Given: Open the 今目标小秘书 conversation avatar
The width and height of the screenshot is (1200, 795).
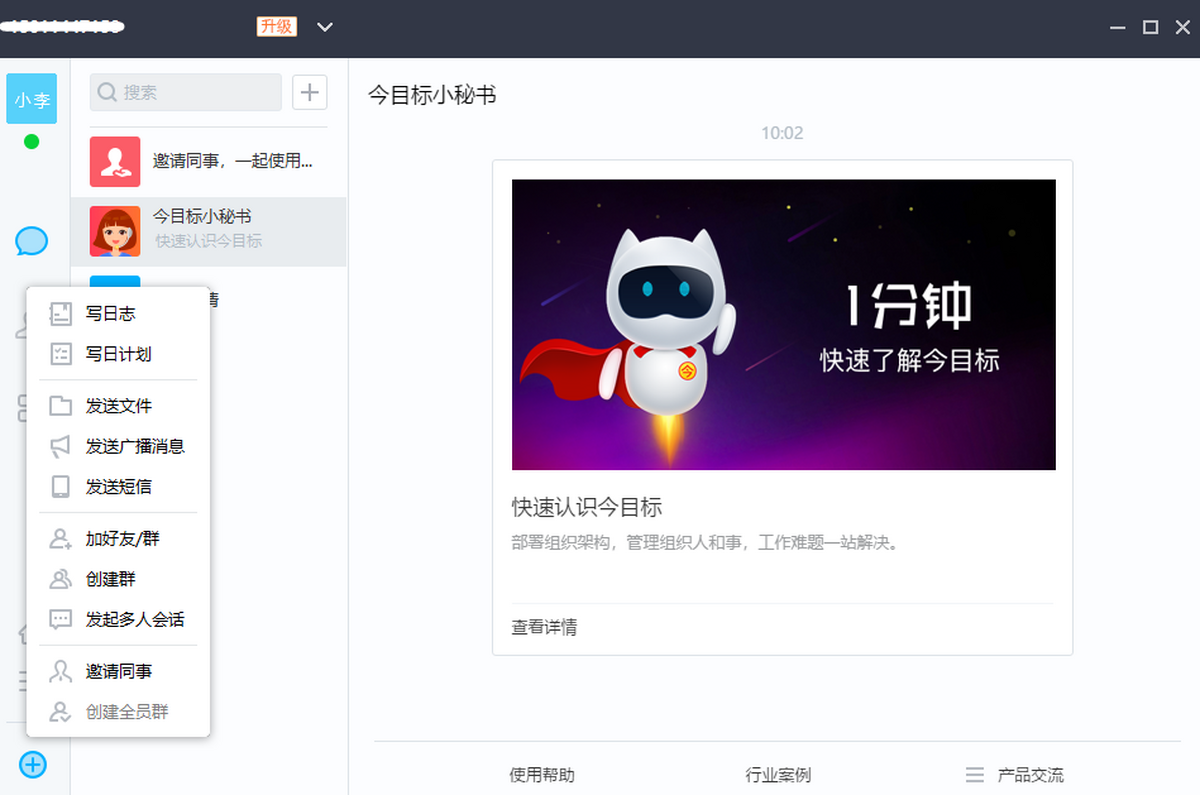Looking at the screenshot, I should 115,231.
